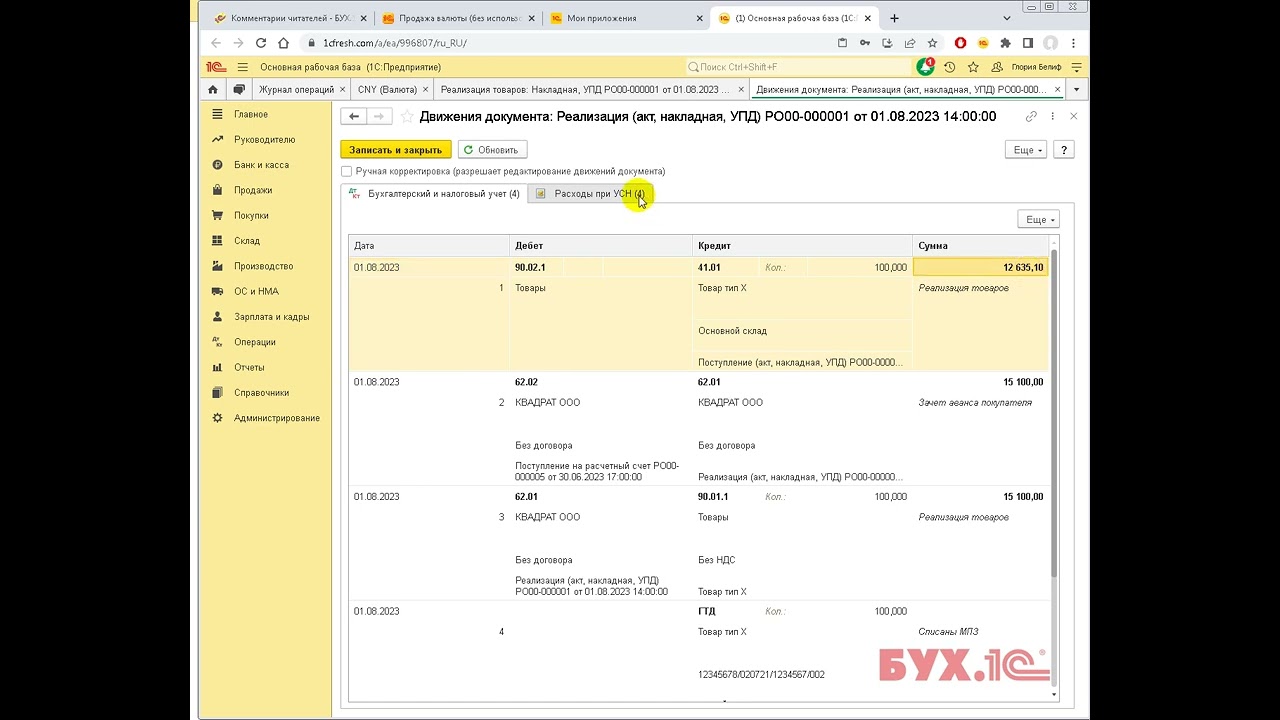Click the browser home icon
The width and height of the screenshot is (1280, 720).
pos(284,43)
